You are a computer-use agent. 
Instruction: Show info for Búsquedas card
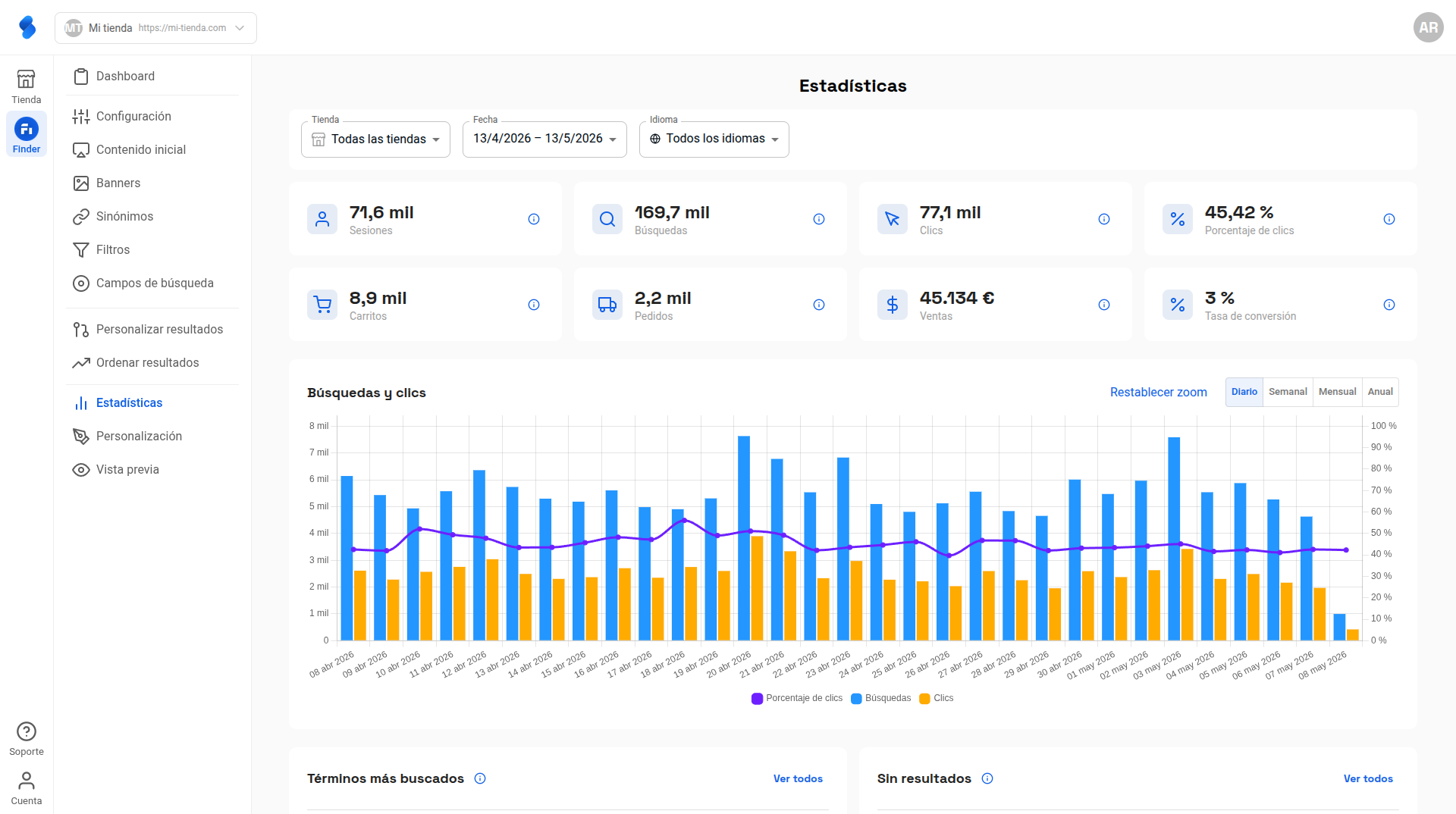click(819, 219)
